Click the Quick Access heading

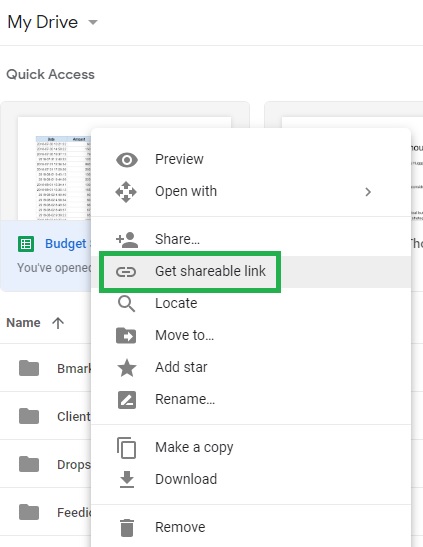point(51,74)
